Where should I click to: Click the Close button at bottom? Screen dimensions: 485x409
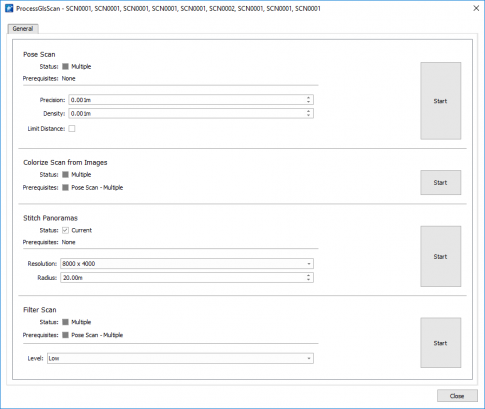(x=457, y=396)
